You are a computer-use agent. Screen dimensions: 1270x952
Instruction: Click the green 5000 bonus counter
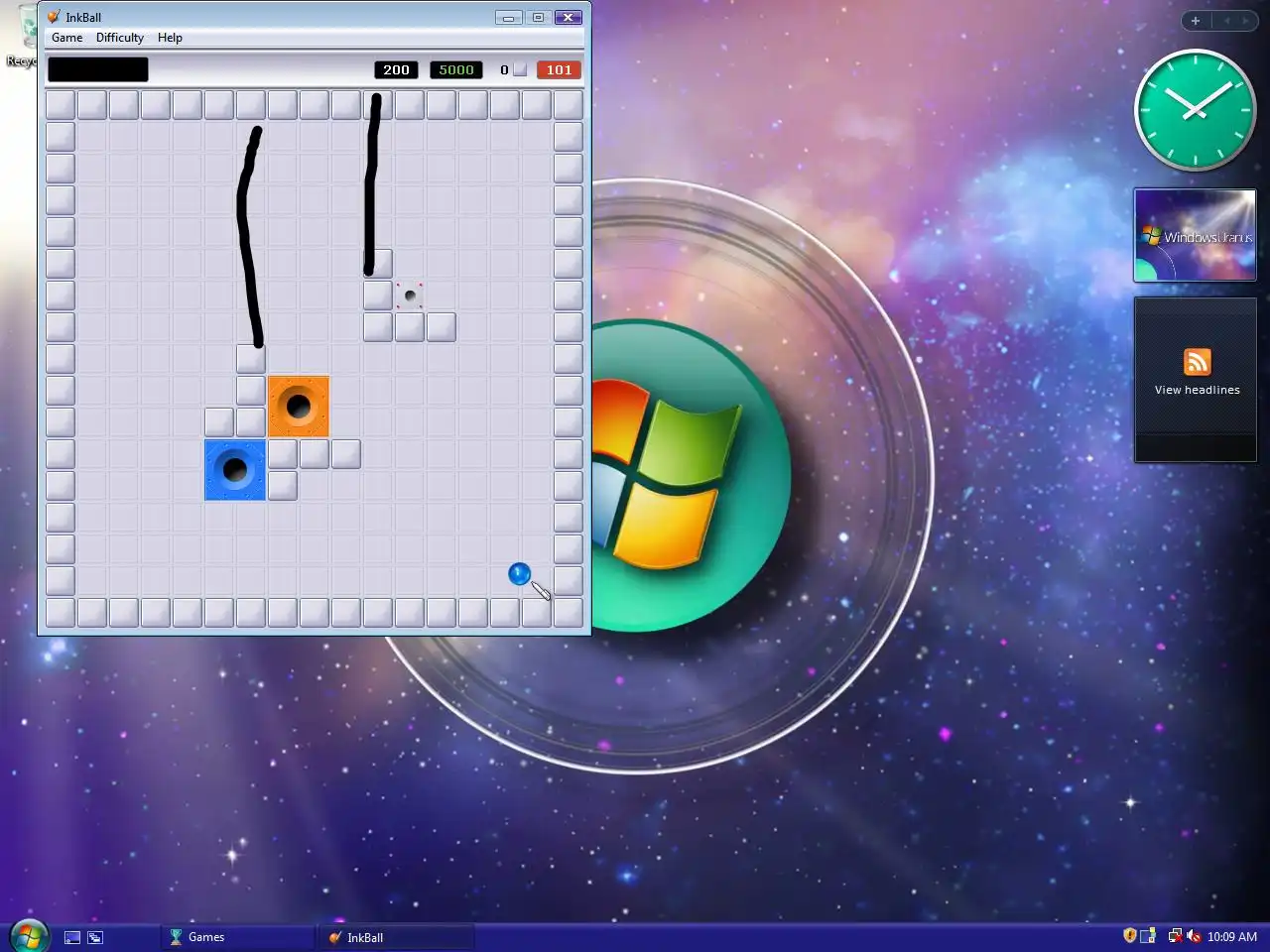click(456, 69)
